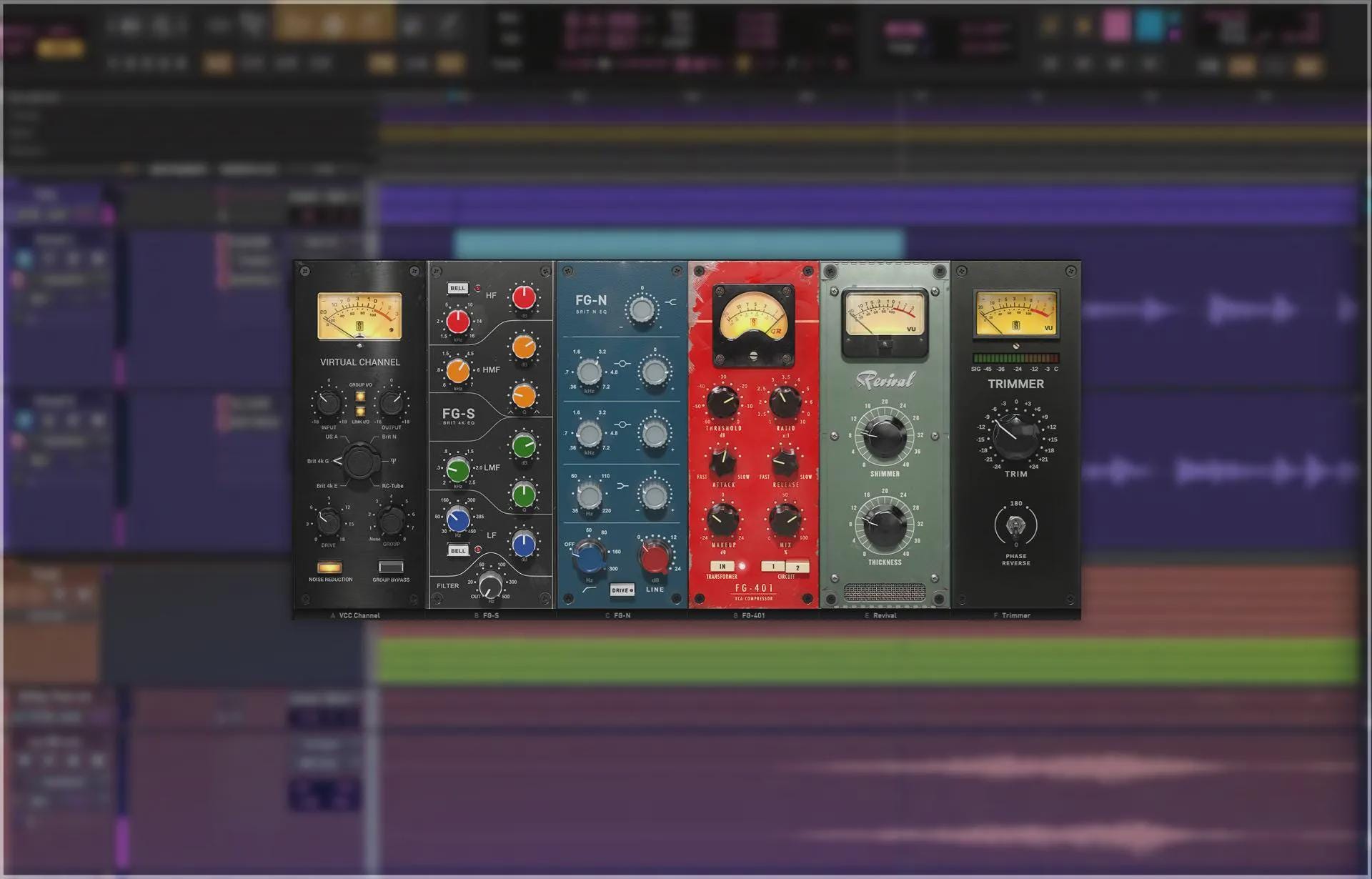Click the Revival Shimmer knob
This screenshot has width=1372, height=879.
pyautogui.click(x=885, y=436)
